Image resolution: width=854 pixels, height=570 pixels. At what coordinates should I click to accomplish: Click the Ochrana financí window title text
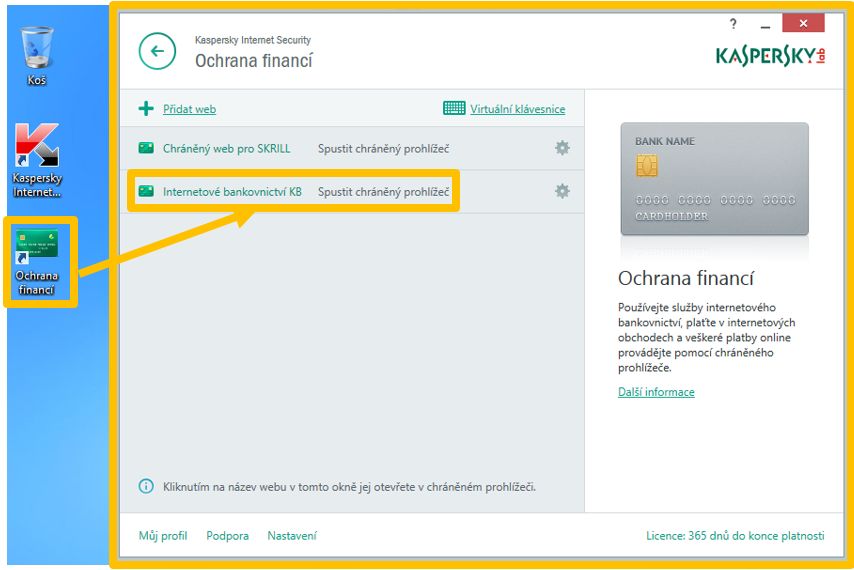click(x=254, y=60)
